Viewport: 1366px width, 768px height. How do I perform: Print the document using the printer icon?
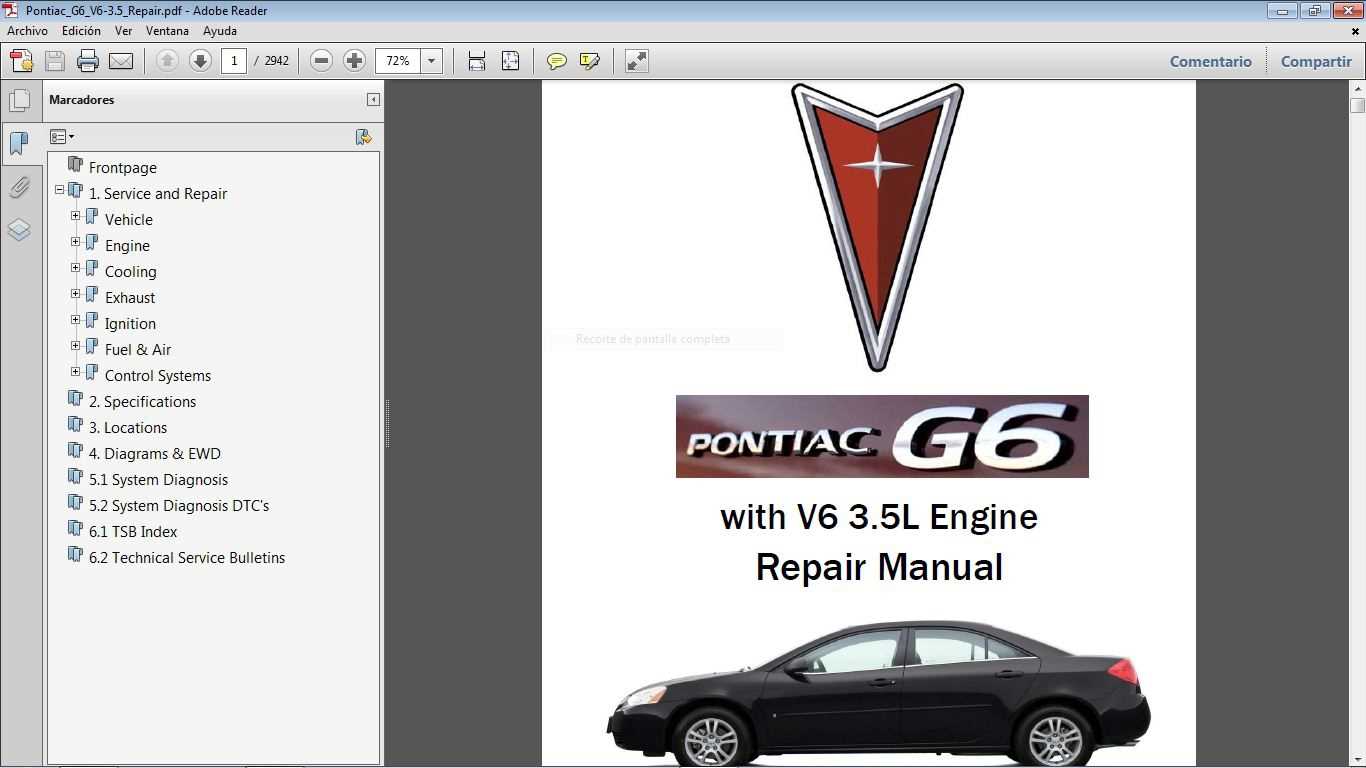tap(88, 61)
